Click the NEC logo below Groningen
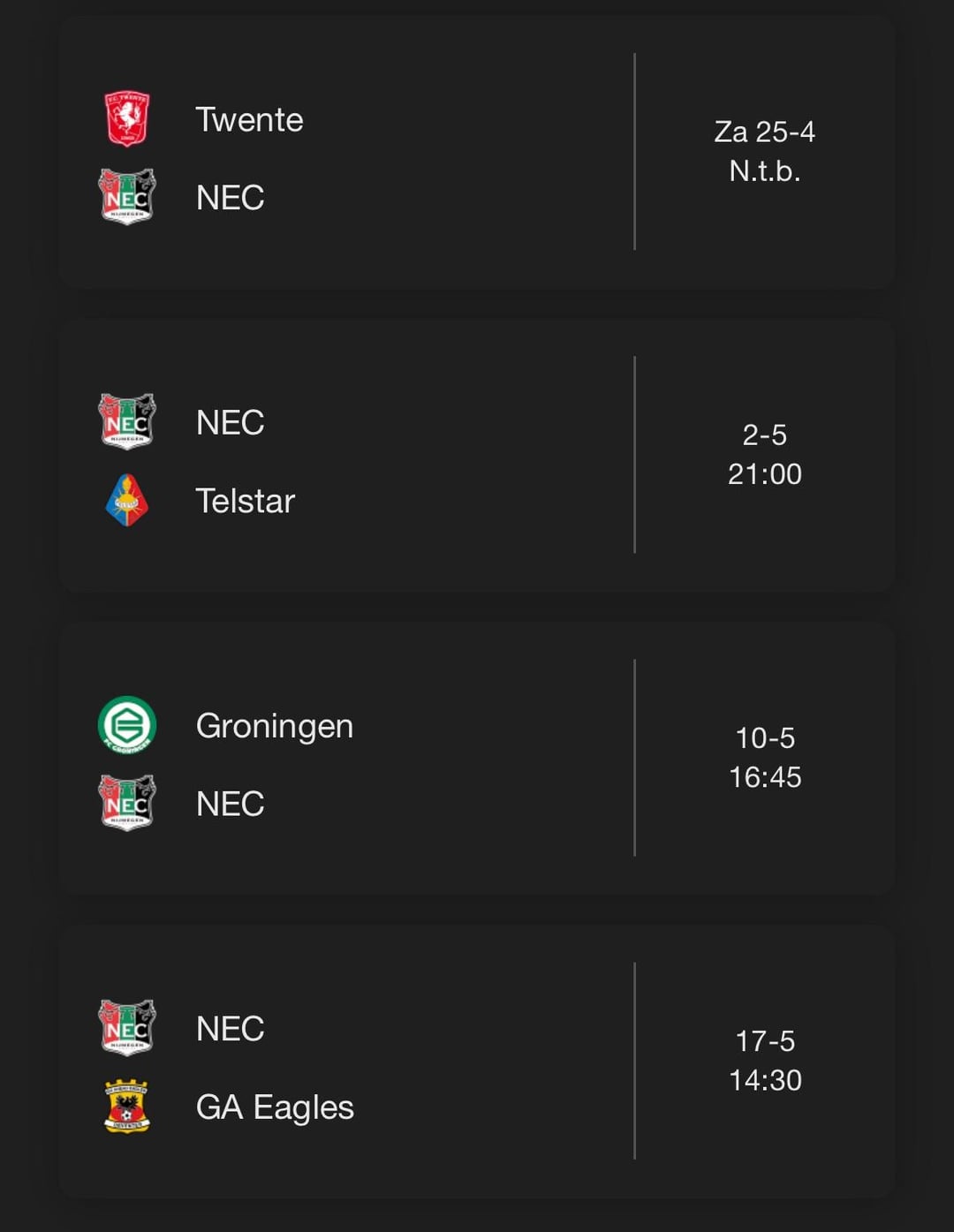The image size is (954, 1232). pyautogui.click(x=126, y=804)
